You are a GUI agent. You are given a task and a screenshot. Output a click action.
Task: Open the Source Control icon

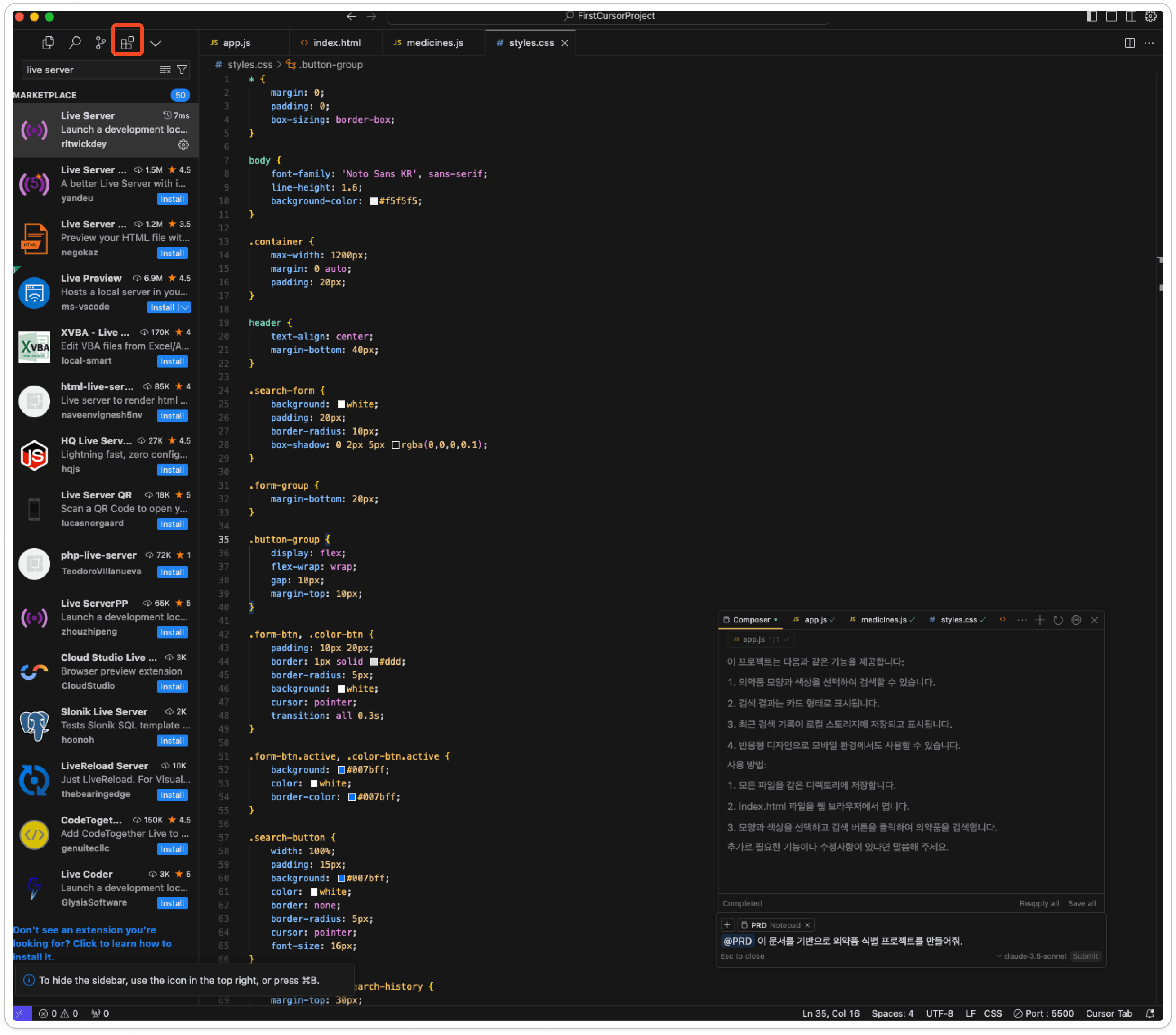point(101,43)
